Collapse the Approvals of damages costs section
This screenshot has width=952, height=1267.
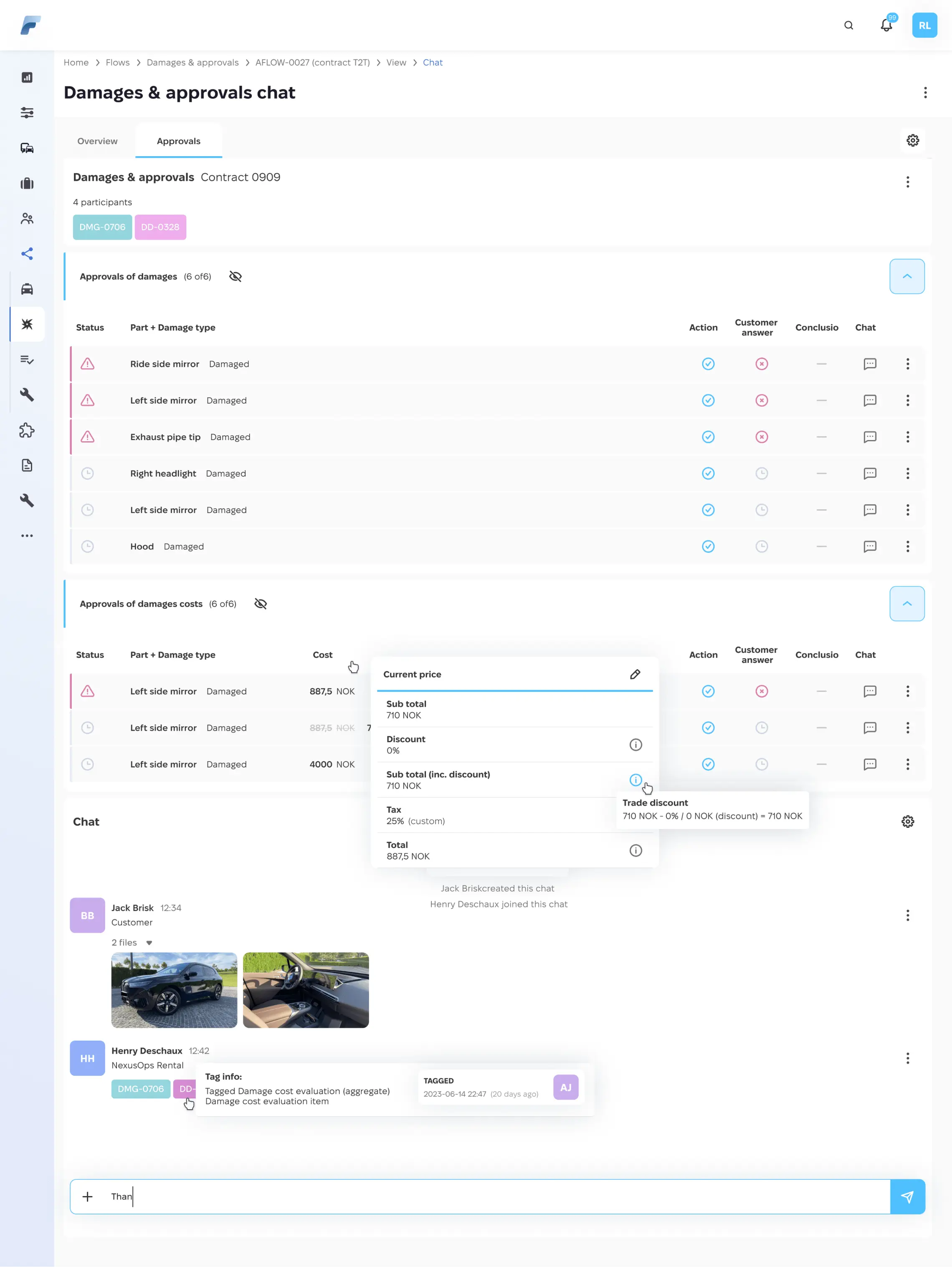[x=907, y=604]
